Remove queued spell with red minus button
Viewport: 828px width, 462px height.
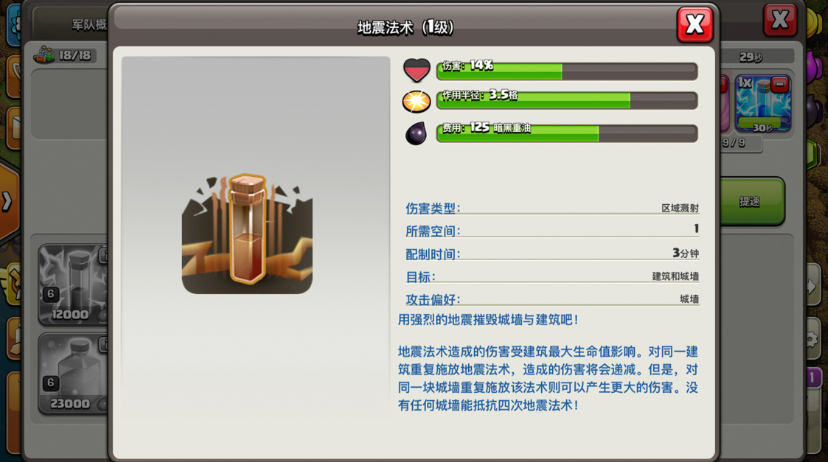(779, 84)
